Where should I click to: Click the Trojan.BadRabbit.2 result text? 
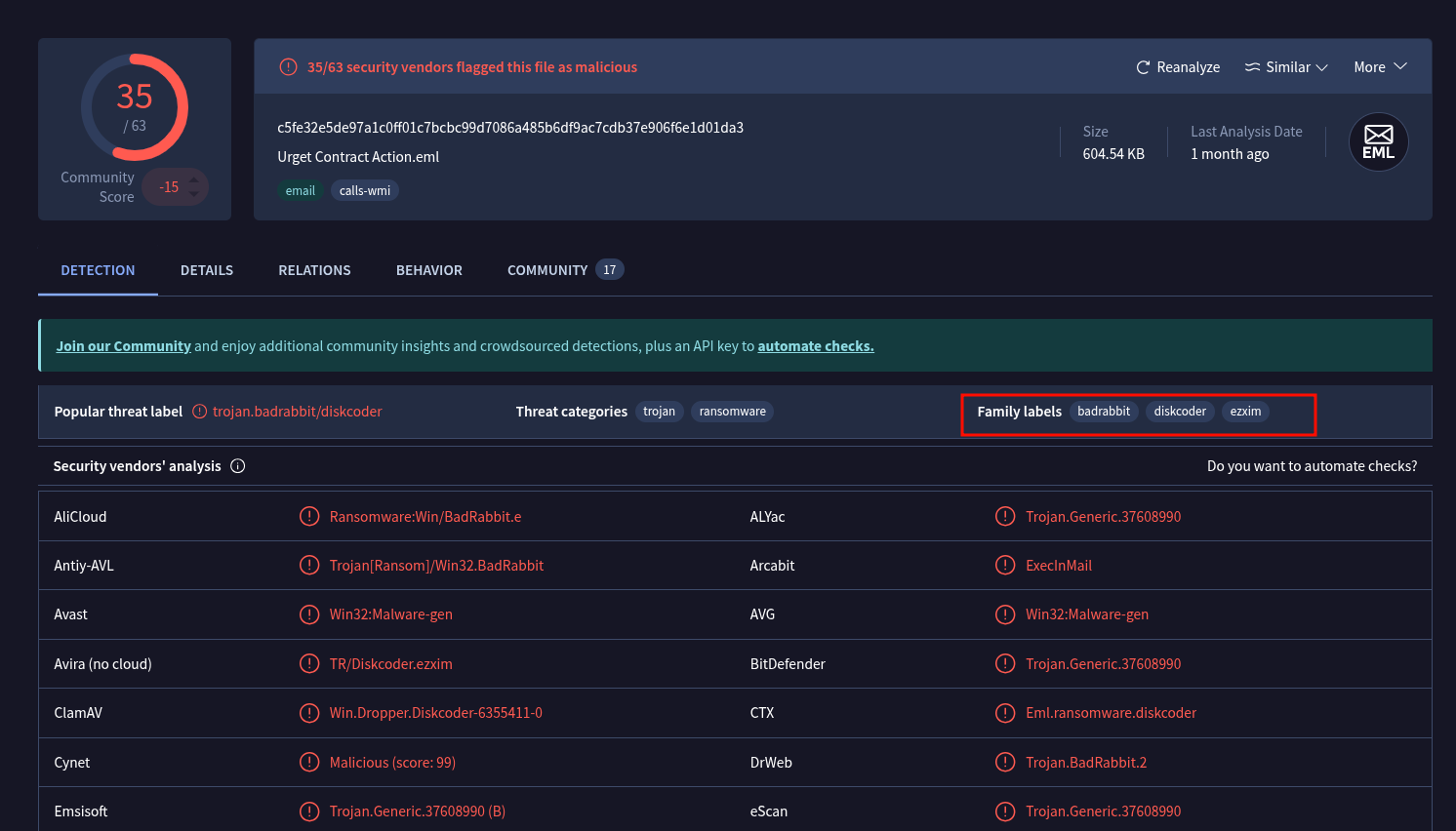click(x=1086, y=763)
